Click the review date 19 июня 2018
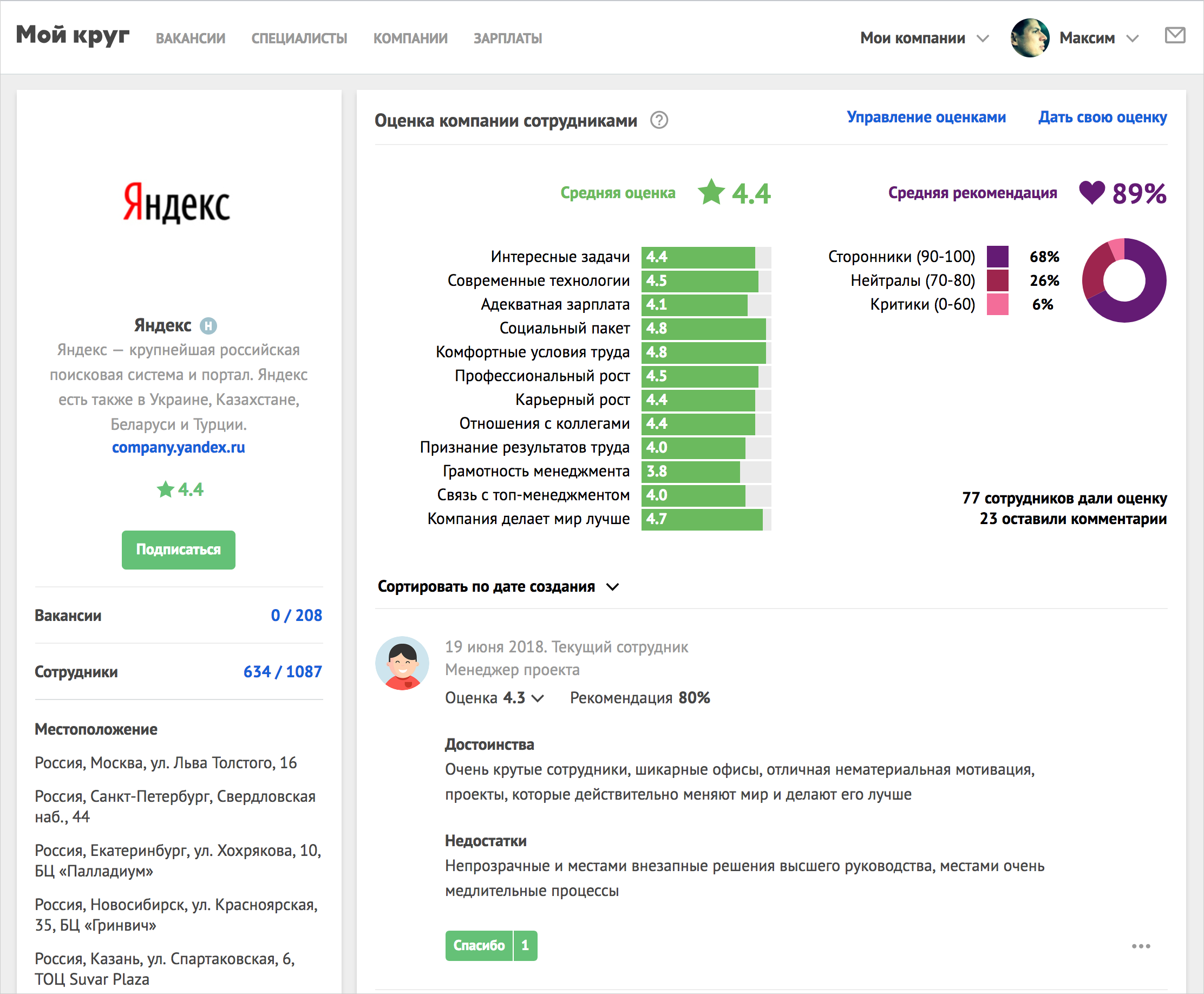Image resolution: width=1204 pixels, height=994 pixels. pyautogui.click(x=496, y=647)
